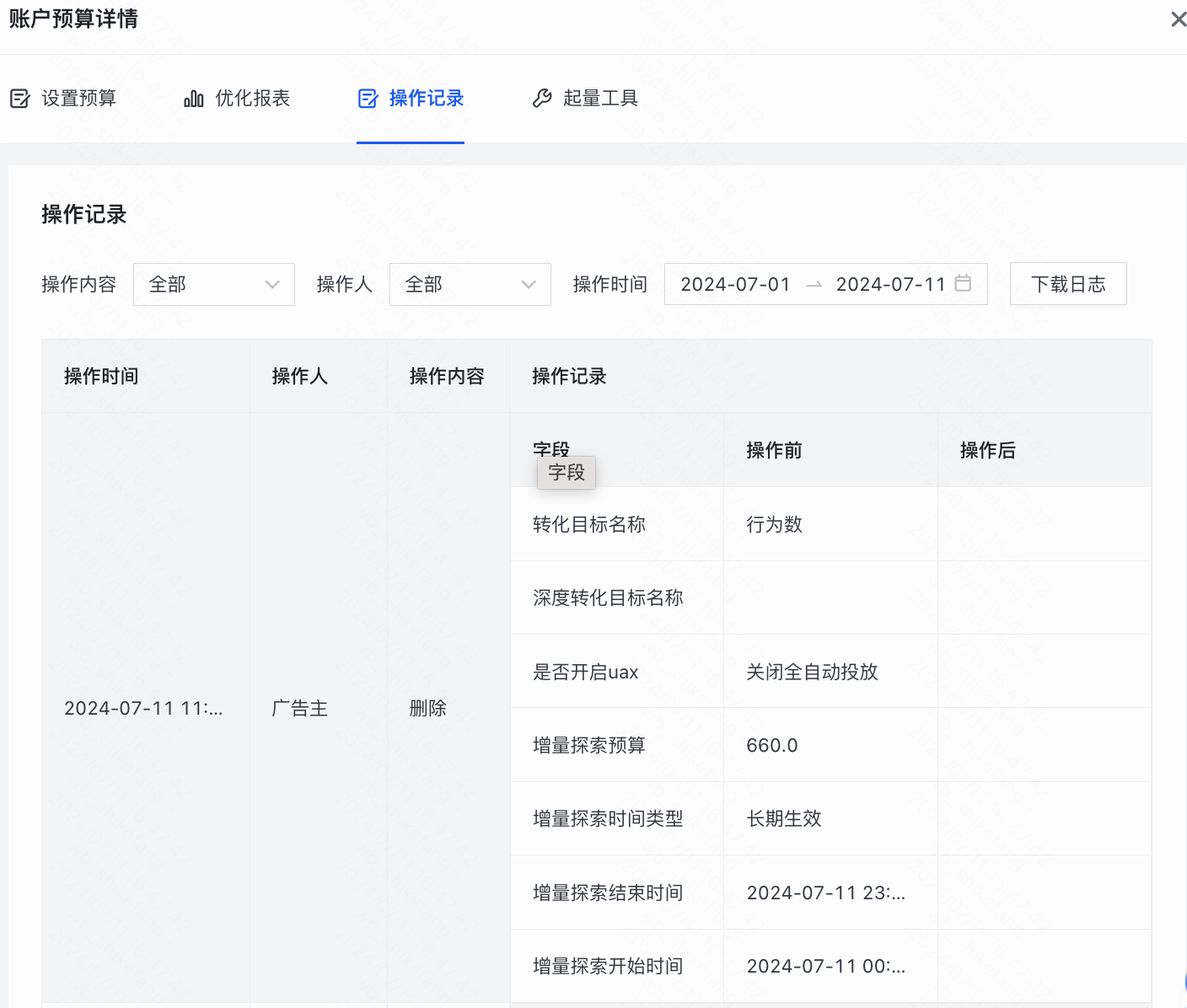Click the bar chart icon beside 优化报表
Image resolution: width=1187 pixels, height=1008 pixels.
click(x=193, y=99)
